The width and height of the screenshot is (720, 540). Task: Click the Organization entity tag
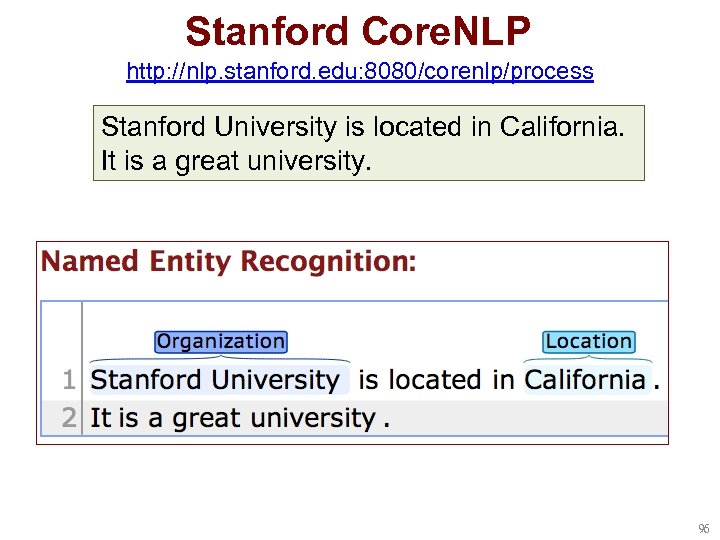[x=220, y=342]
